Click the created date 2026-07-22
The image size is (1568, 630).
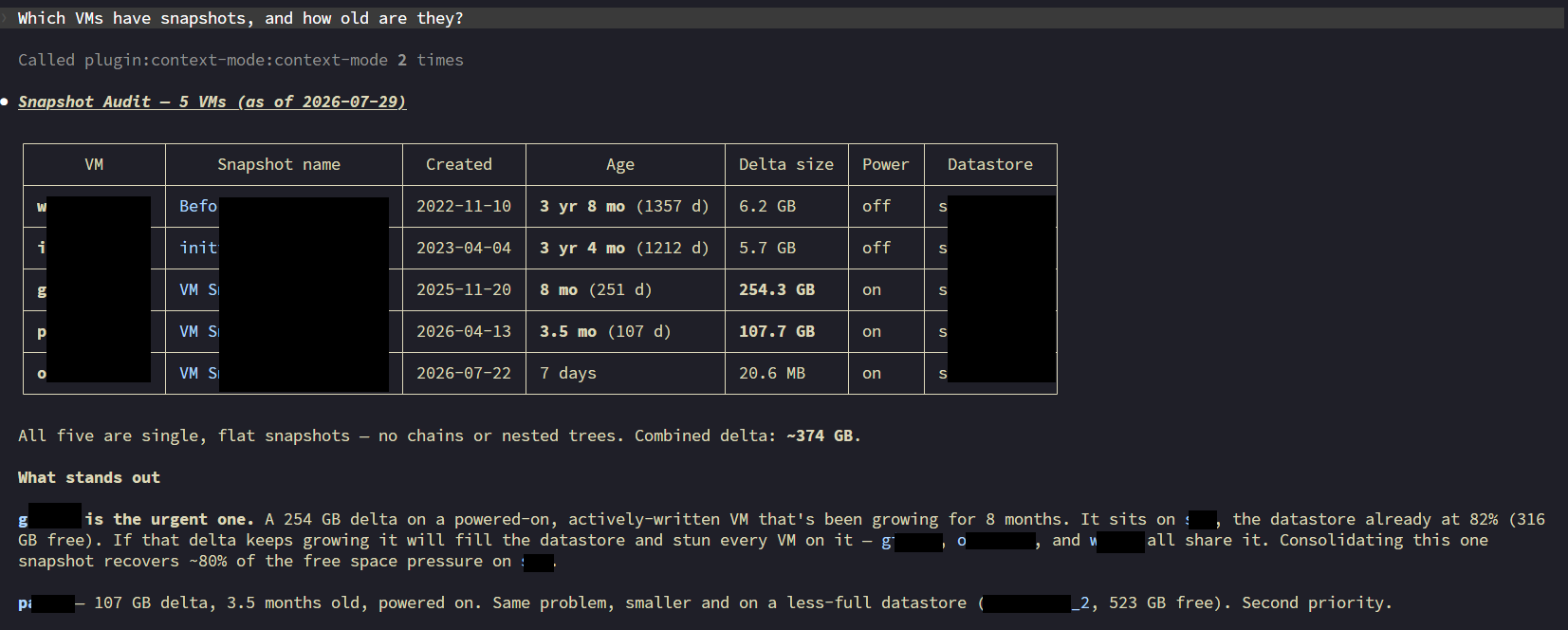pos(464,373)
